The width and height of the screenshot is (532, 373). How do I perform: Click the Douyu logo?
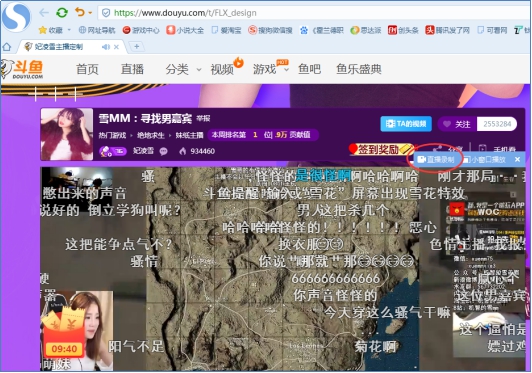tap(22, 69)
